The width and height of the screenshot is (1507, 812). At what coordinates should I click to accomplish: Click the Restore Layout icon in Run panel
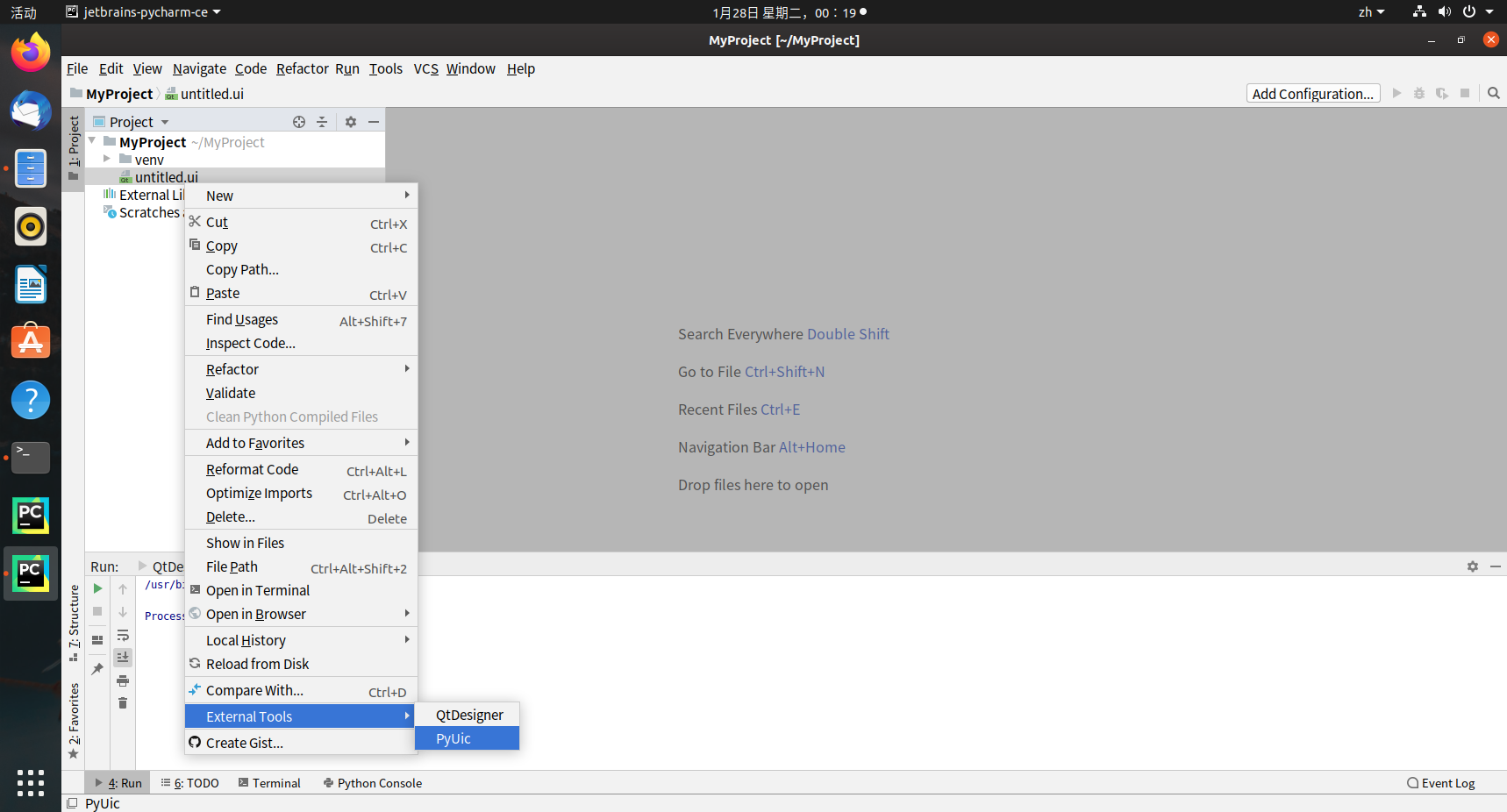pos(98,640)
